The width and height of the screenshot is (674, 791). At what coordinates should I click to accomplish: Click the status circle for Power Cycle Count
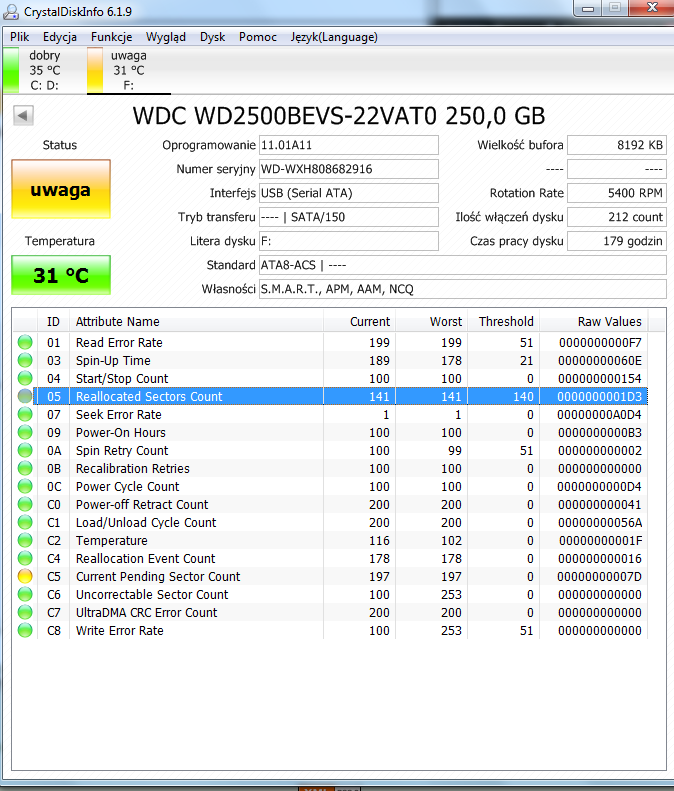pos(25,486)
